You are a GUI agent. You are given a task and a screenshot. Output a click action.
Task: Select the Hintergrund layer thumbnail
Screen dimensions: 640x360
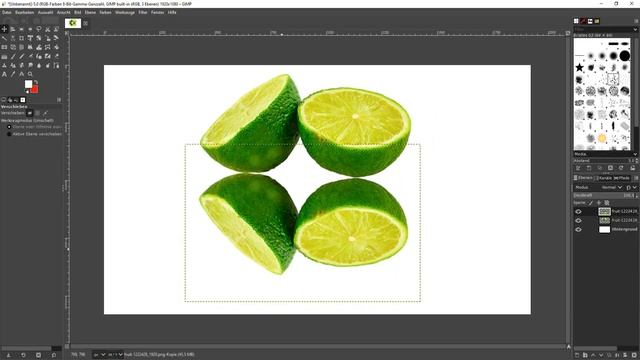(604, 229)
